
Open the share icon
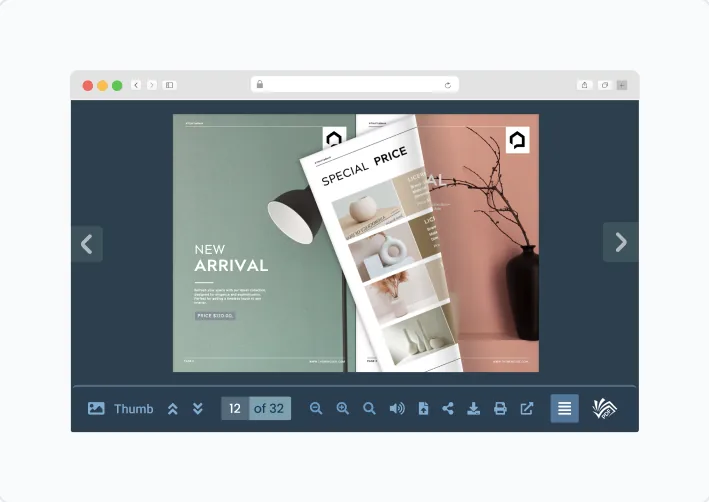click(x=448, y=408)
